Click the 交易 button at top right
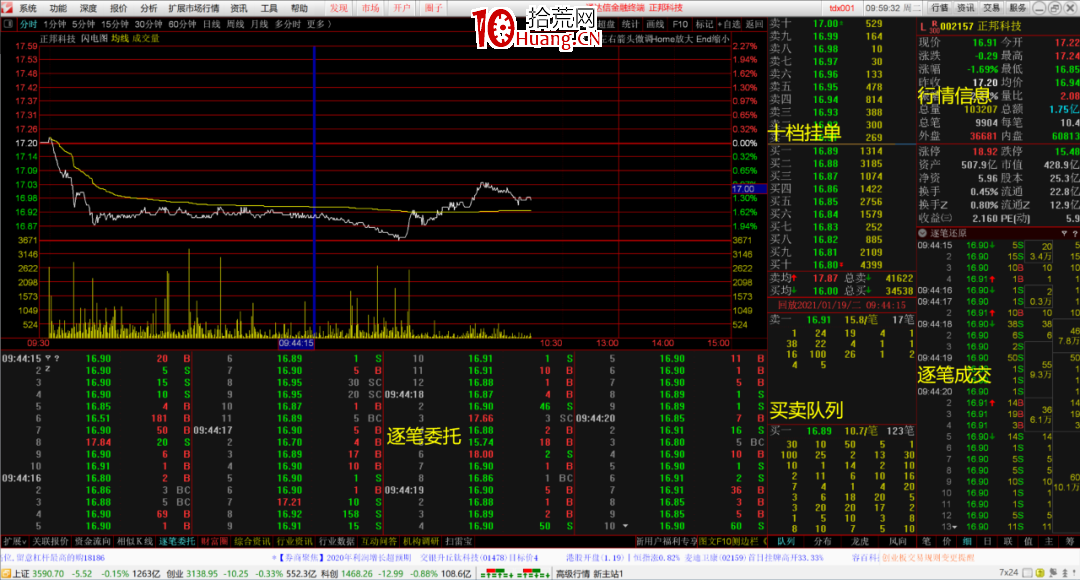1080x580 pixels. (x=992, y=8)
